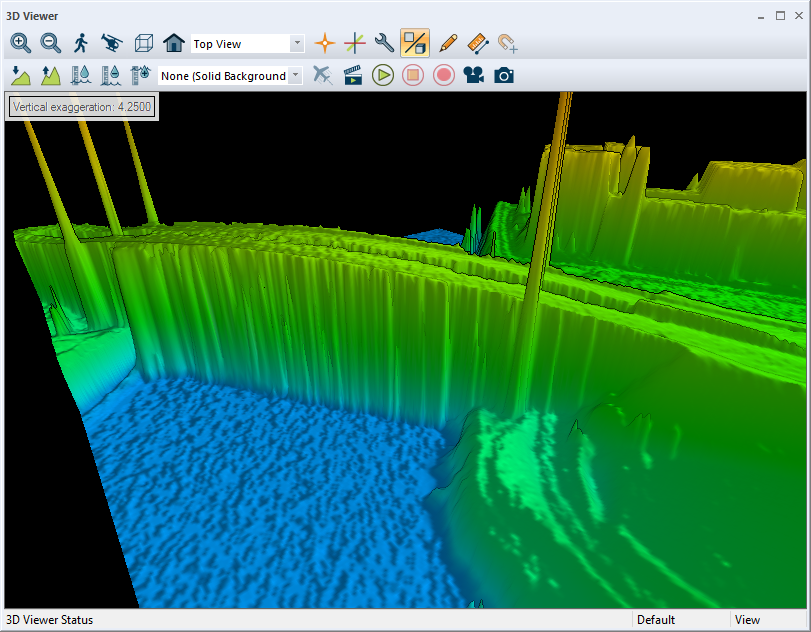Expand the background dropdown arrow
The image size is (811, 632).
pos(295,76)
